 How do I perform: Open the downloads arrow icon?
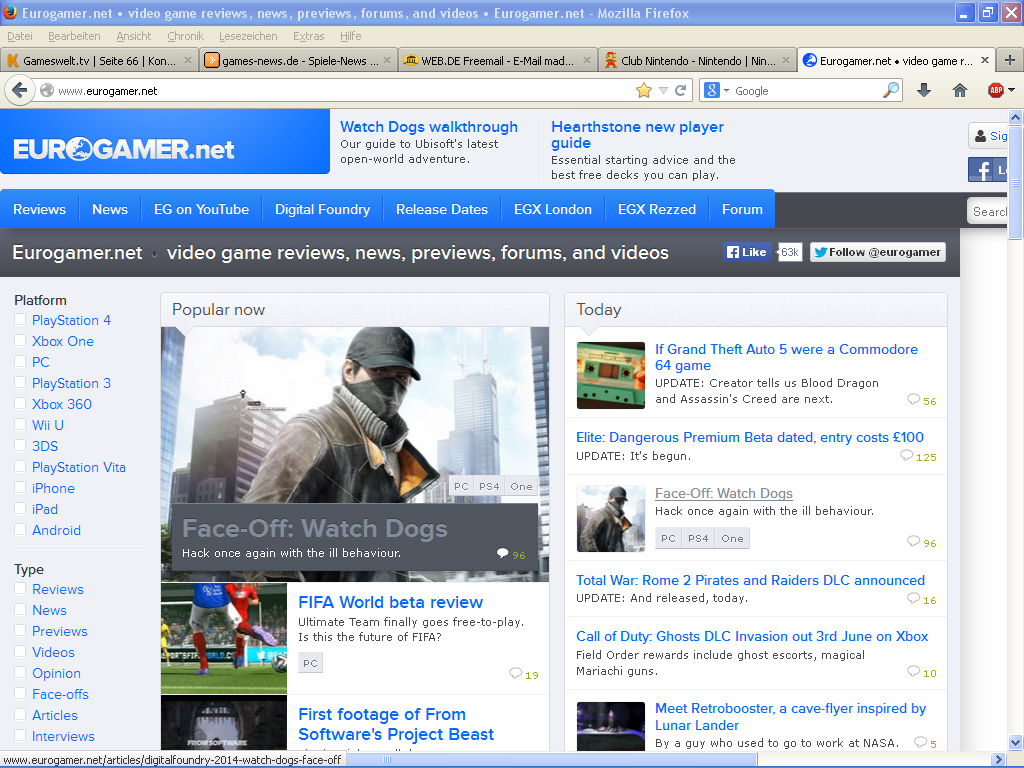point(923,91)
